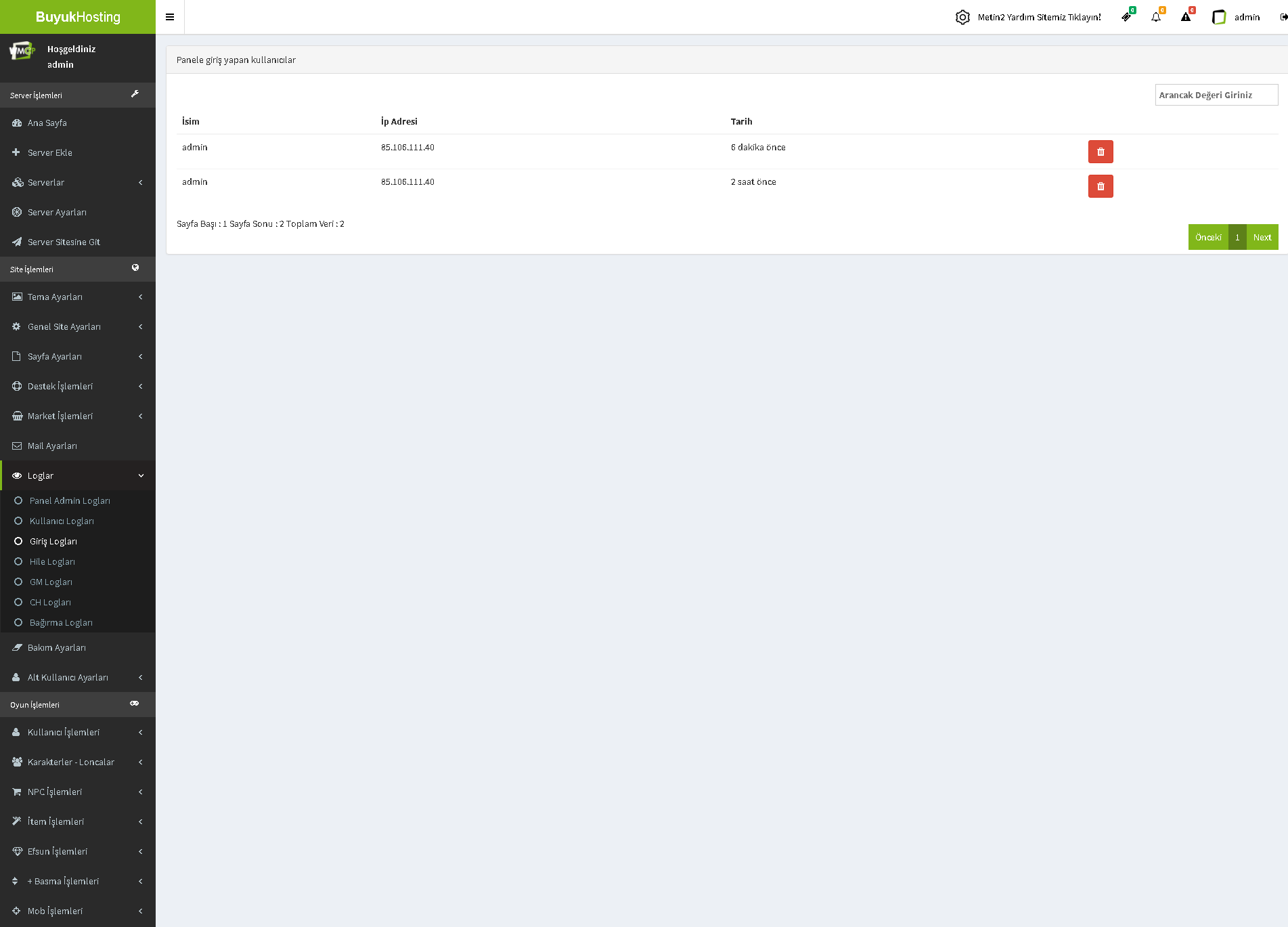
Task: Delete the login entry from 2 saat önce
Action: pyautogui.click(x=1101, y=186)
